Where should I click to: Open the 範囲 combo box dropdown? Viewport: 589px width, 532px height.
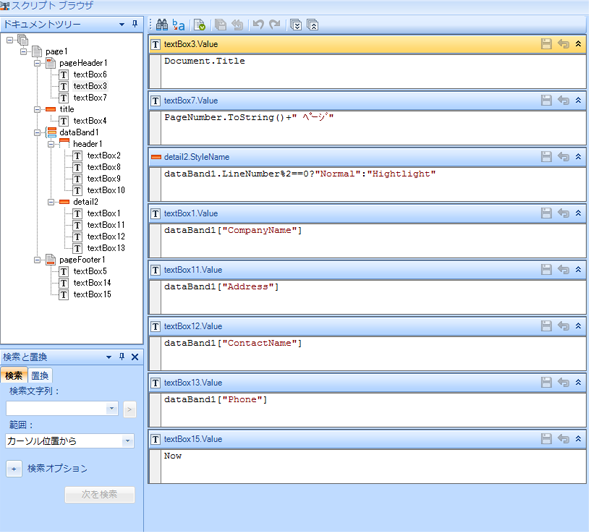tap(127, 441)
